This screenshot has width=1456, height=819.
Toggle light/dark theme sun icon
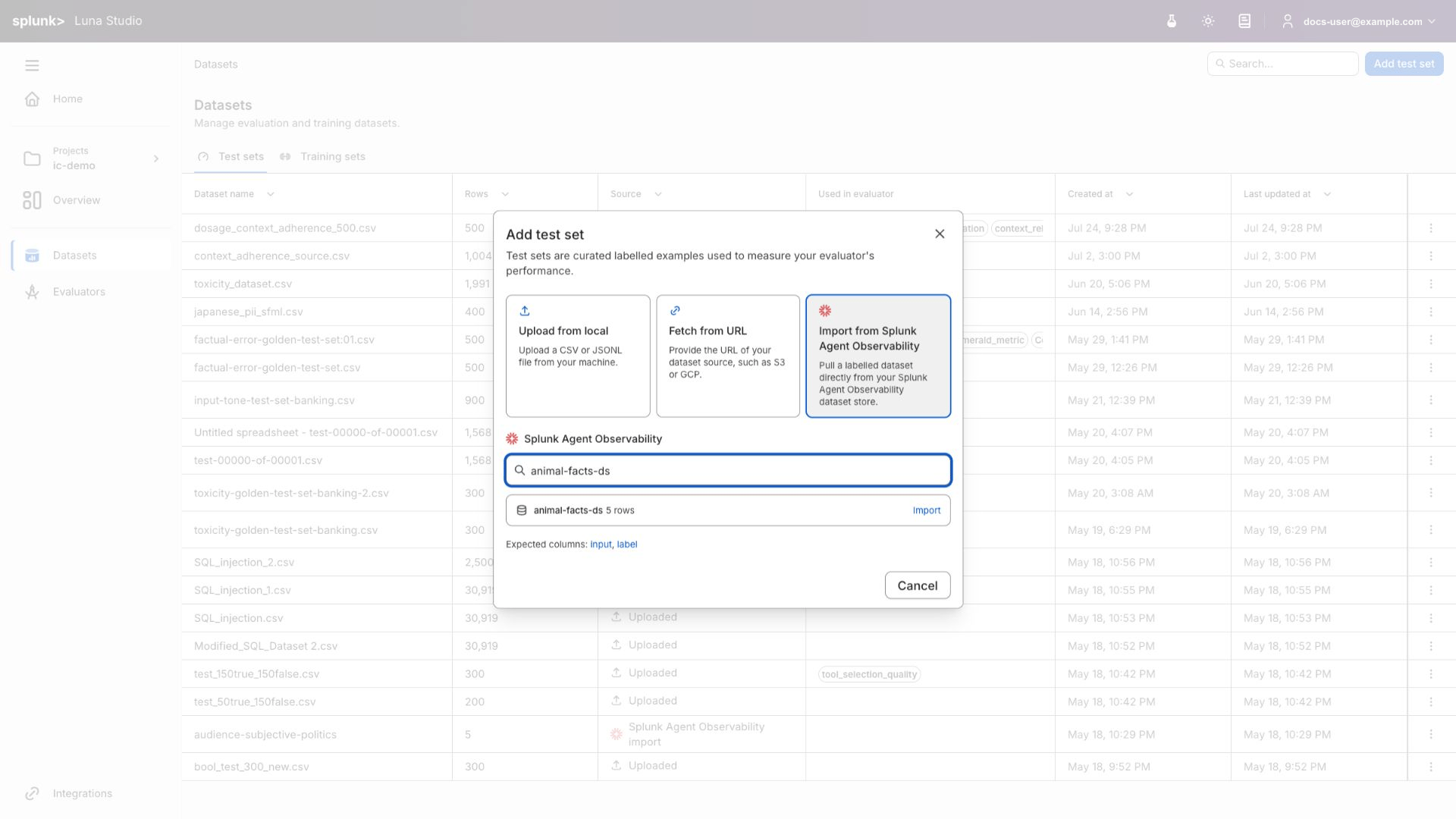click(x=1208, y=21)
